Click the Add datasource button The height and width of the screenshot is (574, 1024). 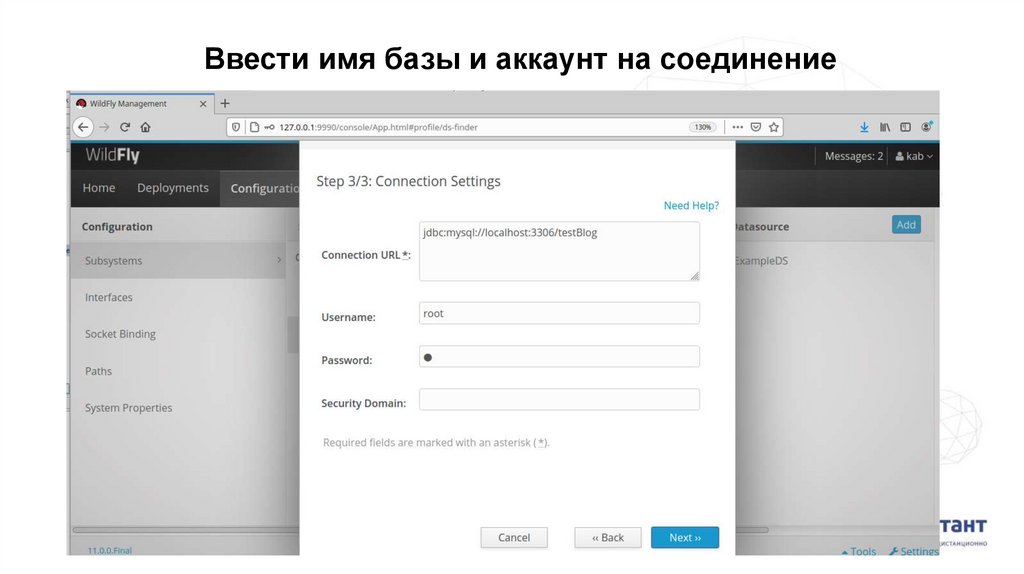(x=906, y=225)
